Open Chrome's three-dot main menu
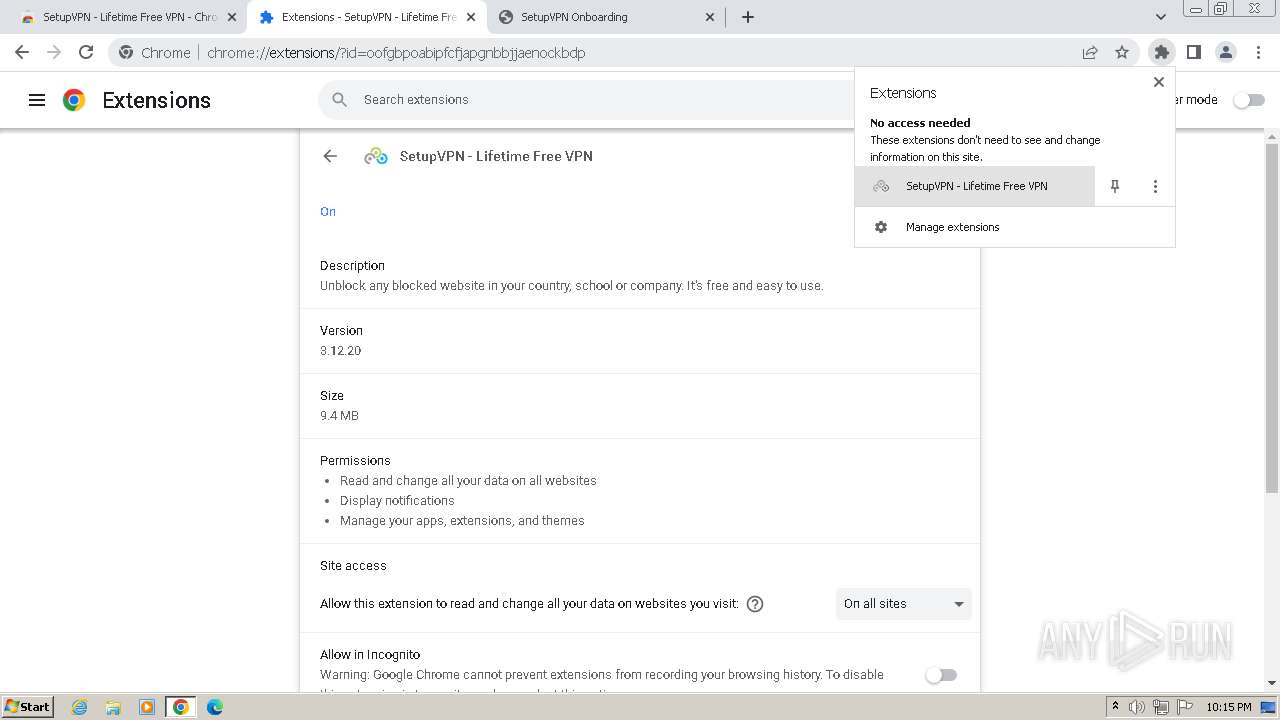 [1258, 52]
